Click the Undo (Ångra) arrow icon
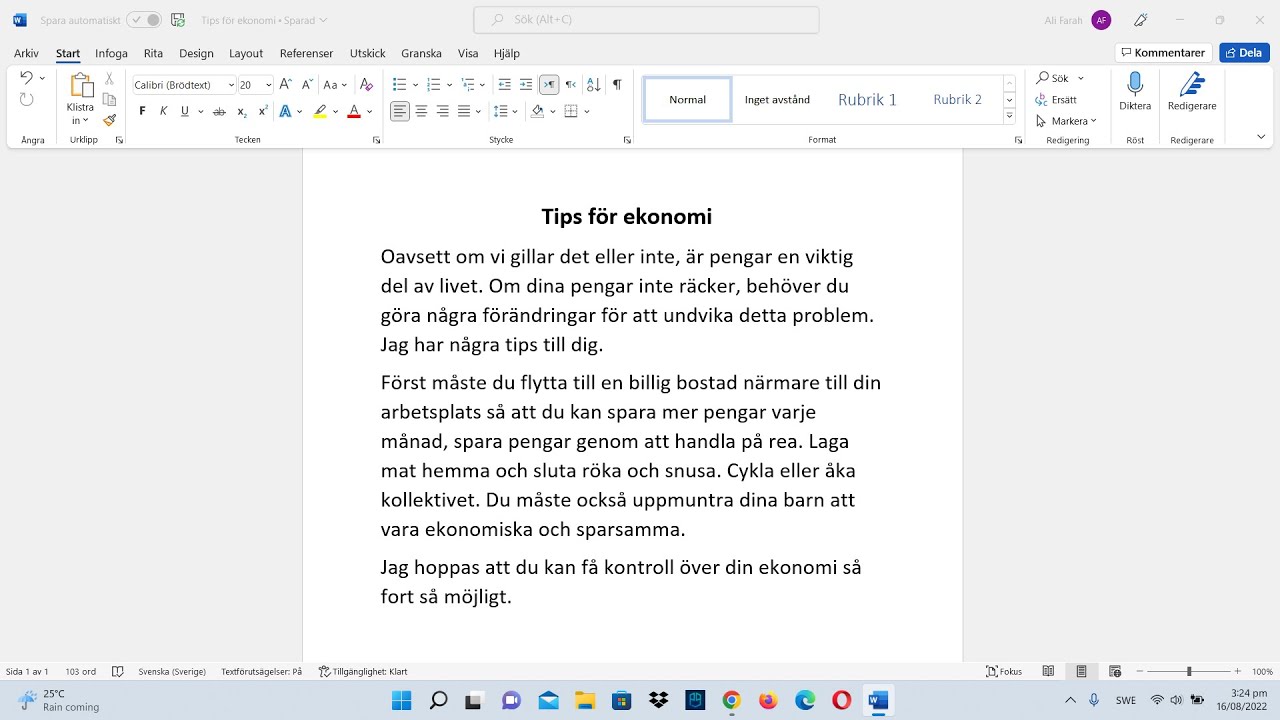The width and height of the screenshot is (1280, 720). point(27,78)
